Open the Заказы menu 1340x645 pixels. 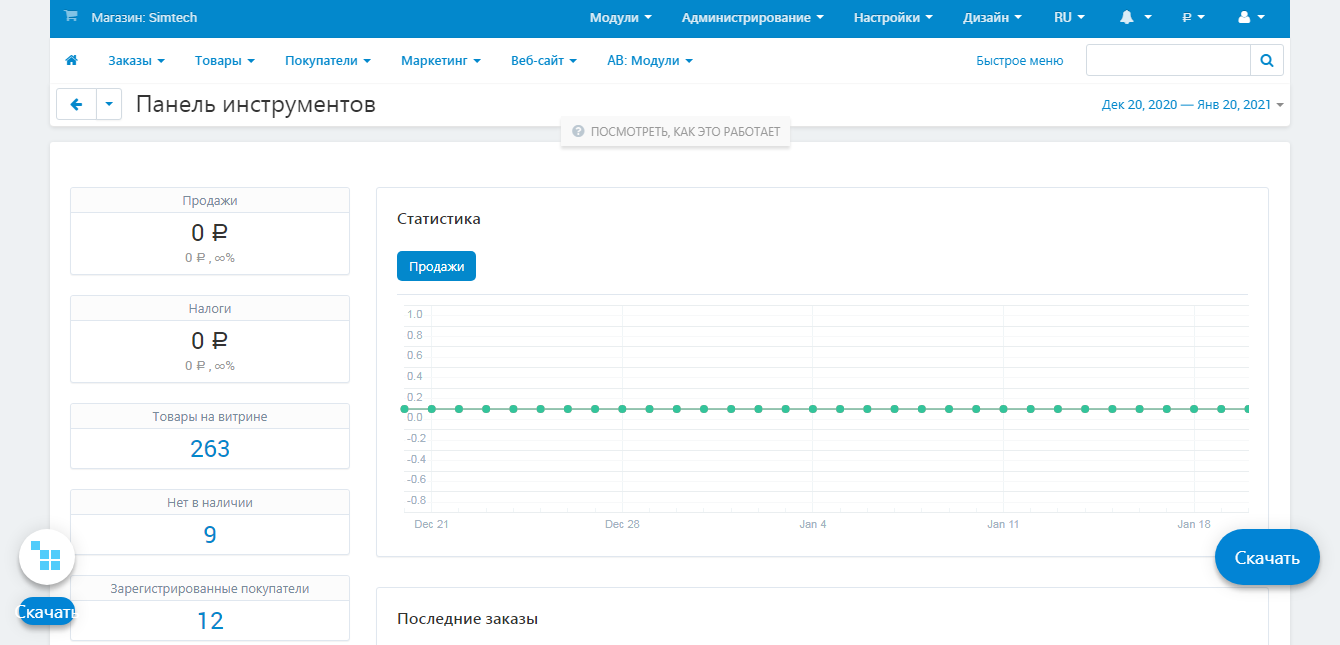click(136, 61)
